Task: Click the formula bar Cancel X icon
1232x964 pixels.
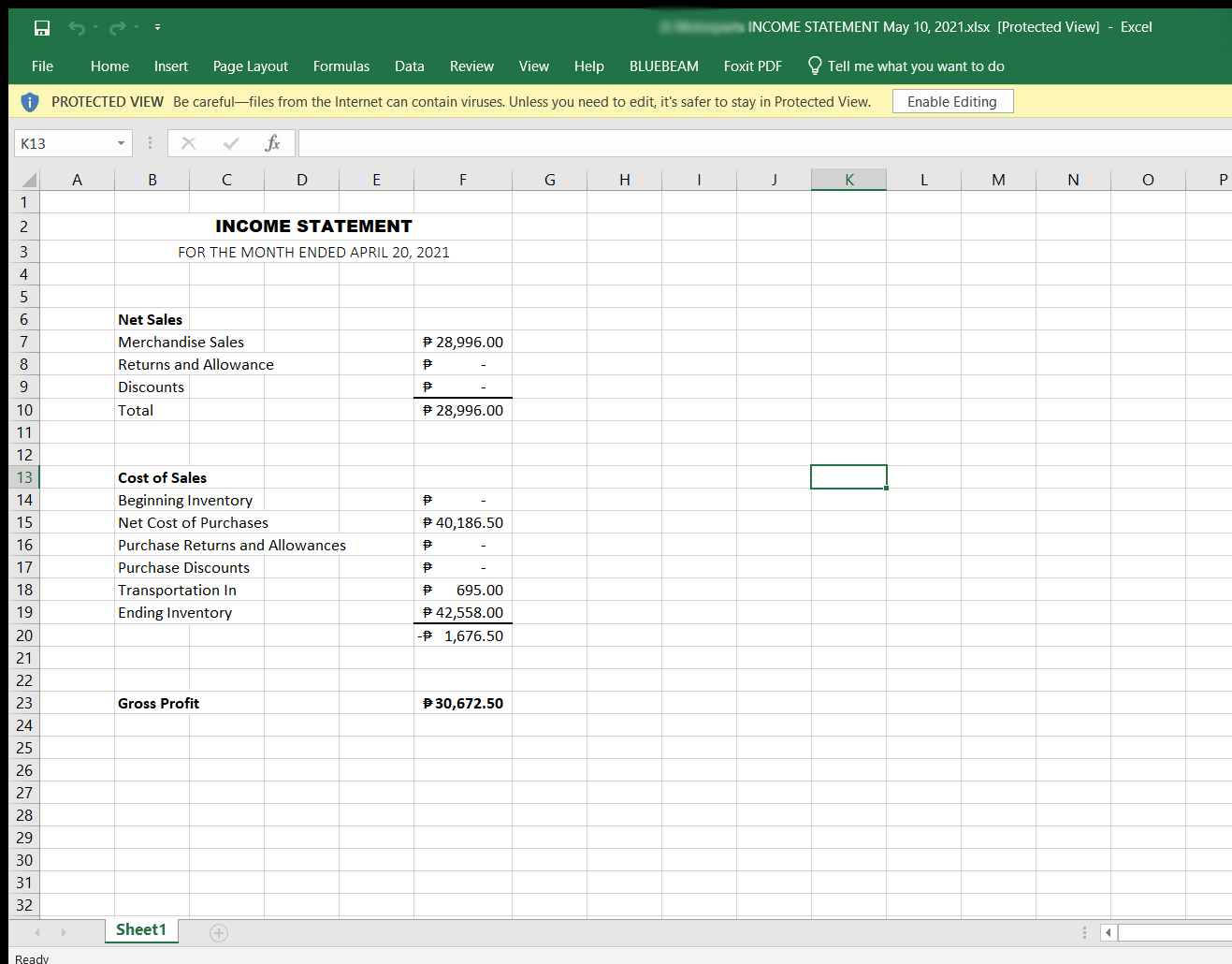Action: [x=188, y=143]
